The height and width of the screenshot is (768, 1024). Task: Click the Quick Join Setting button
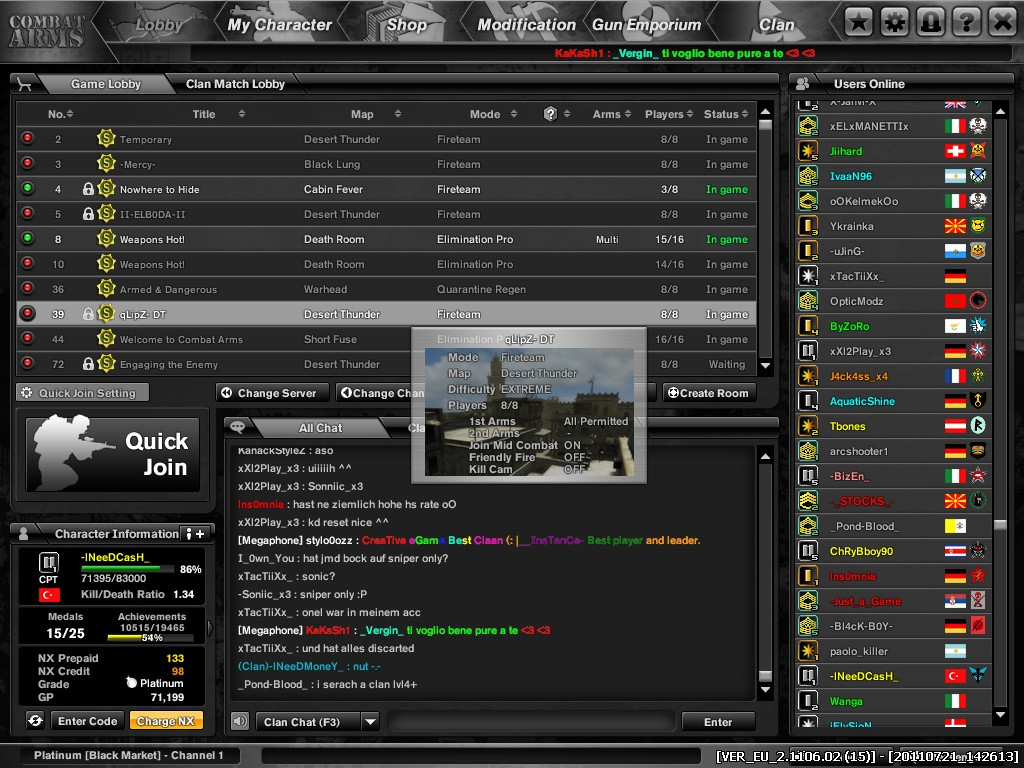click(82, 392)
